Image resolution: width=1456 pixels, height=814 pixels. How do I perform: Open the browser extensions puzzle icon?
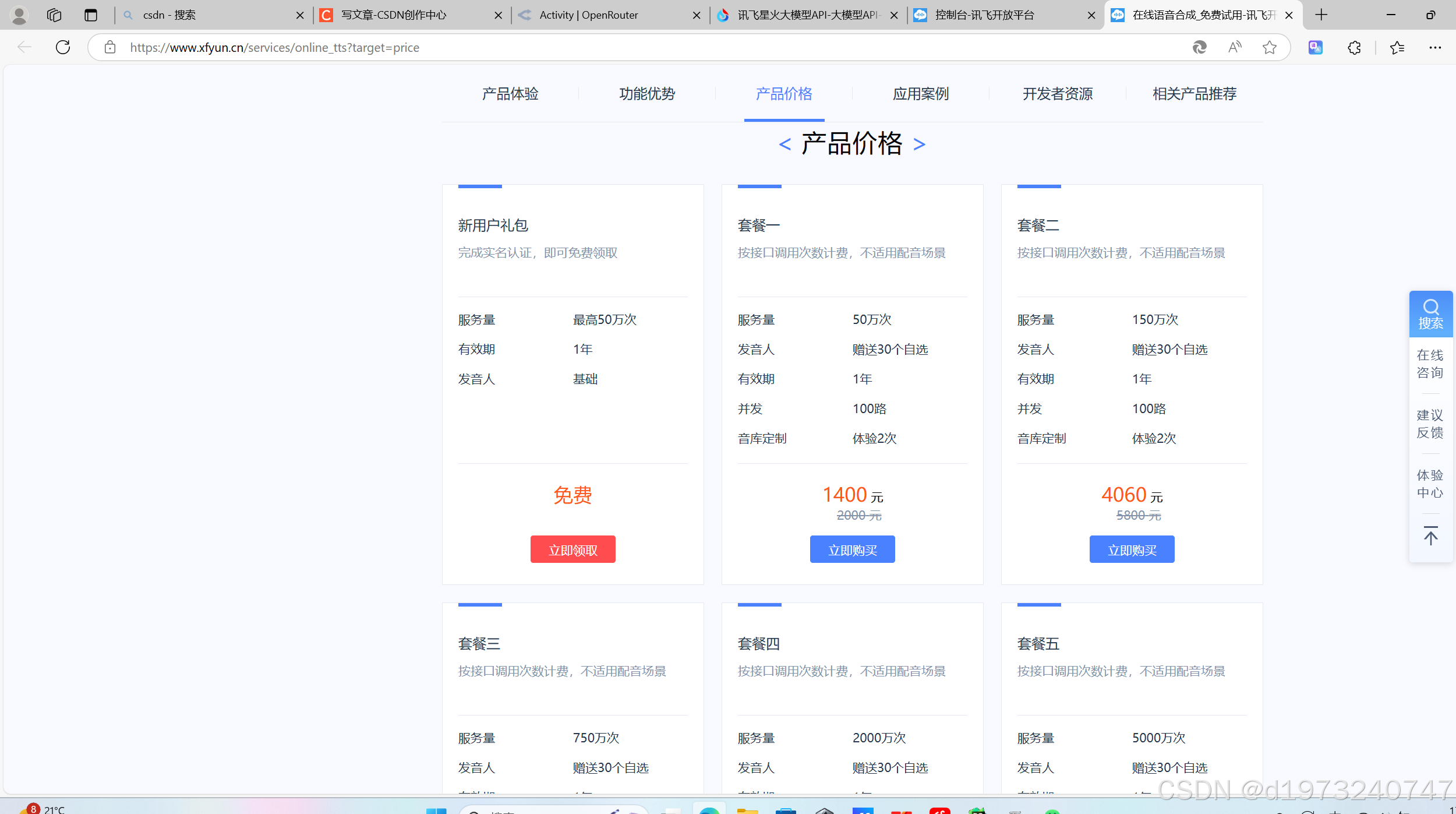[1354, 47]
